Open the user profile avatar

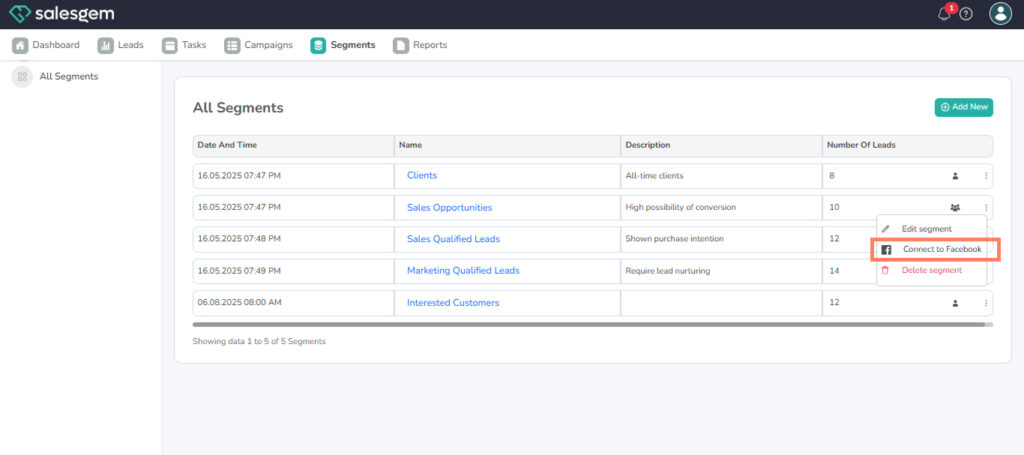click(1000, 13)
